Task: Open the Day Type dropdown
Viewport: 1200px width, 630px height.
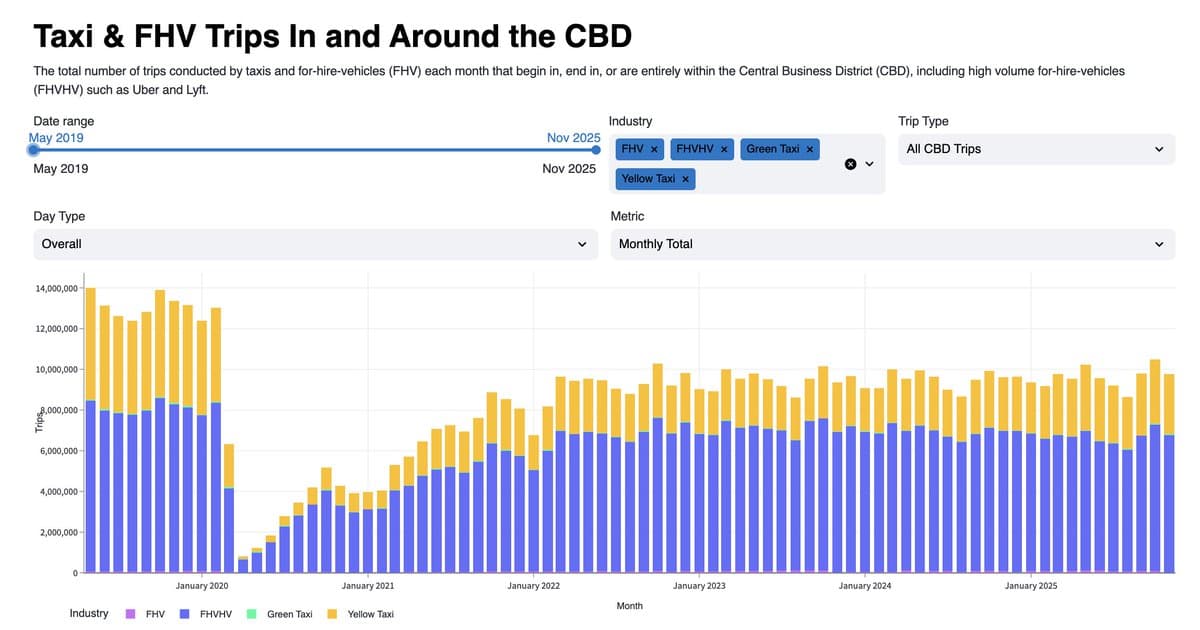Action: pos(314,244)
